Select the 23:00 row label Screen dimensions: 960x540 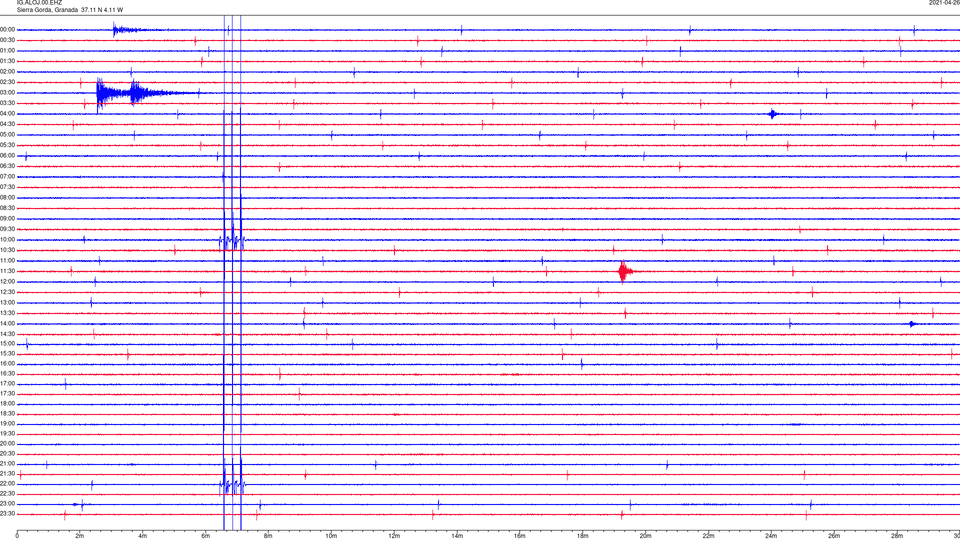click(x=8, y=504)
